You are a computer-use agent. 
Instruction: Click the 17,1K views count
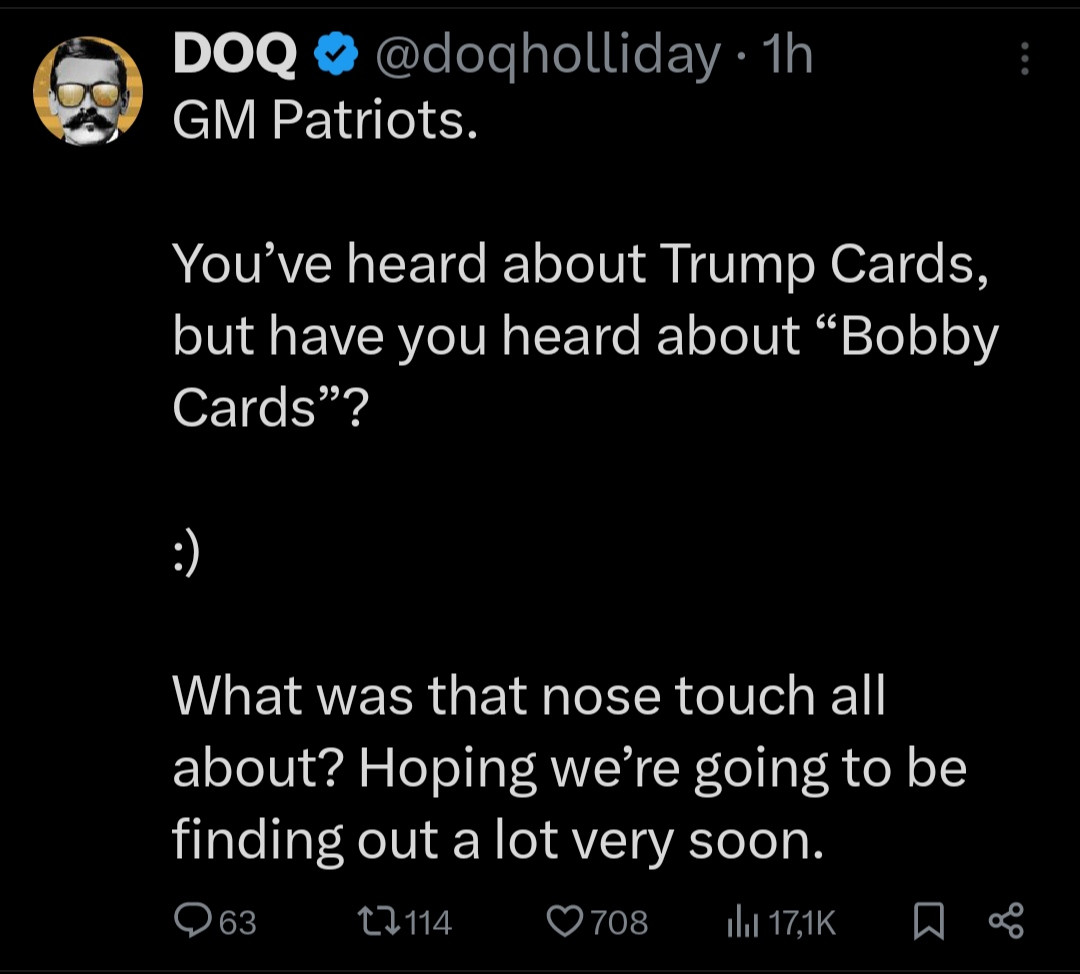coord(802,921)
